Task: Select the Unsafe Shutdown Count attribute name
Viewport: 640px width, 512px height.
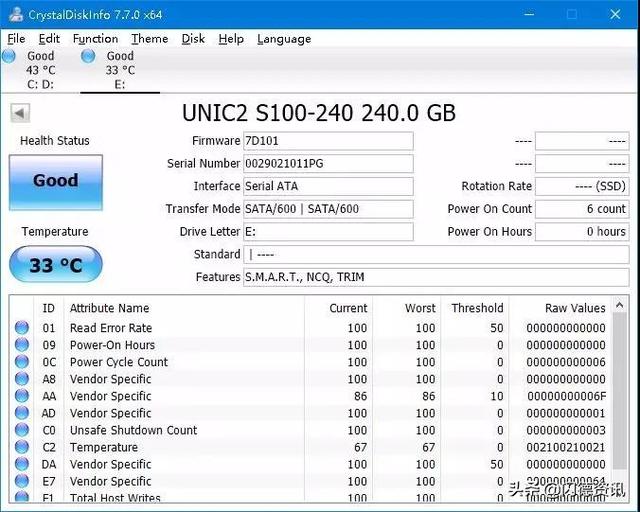Action: 133,430
